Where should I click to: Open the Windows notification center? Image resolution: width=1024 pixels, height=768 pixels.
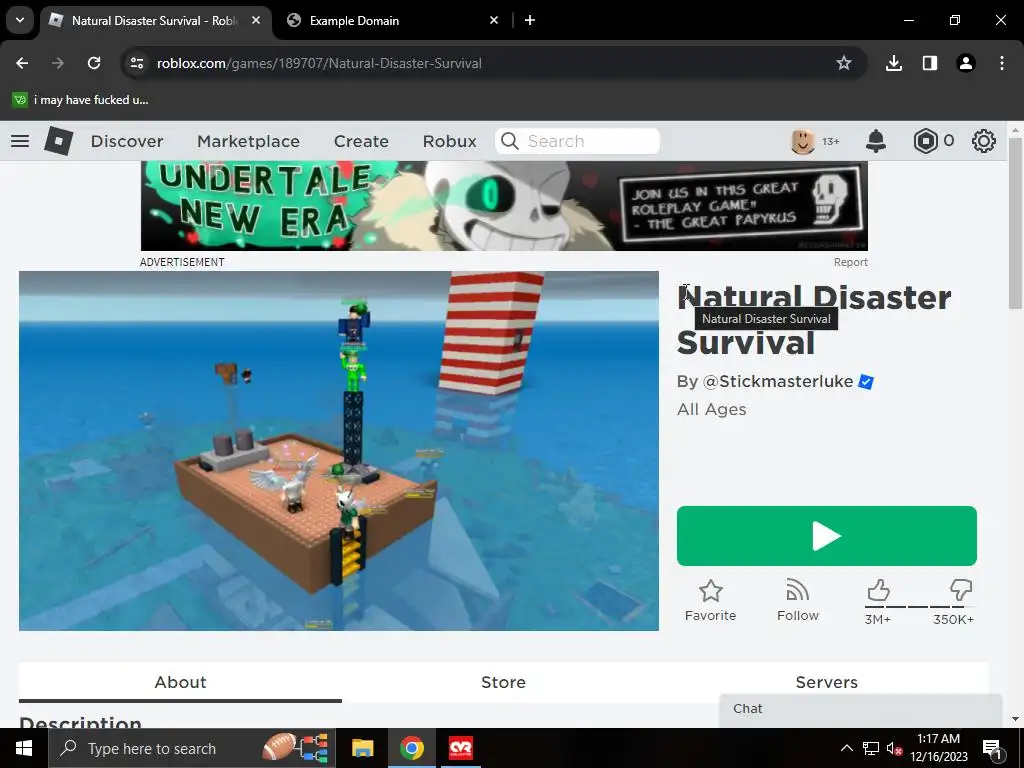[x=992, y=748]
